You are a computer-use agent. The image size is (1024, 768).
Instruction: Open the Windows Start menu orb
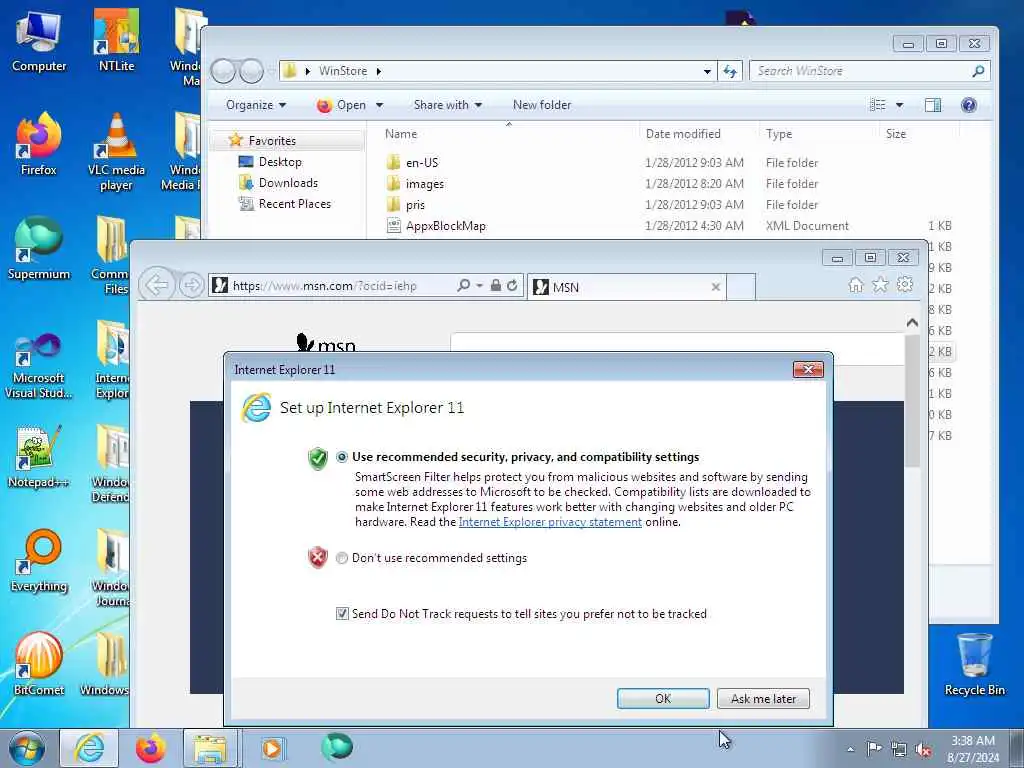point(27,748)
